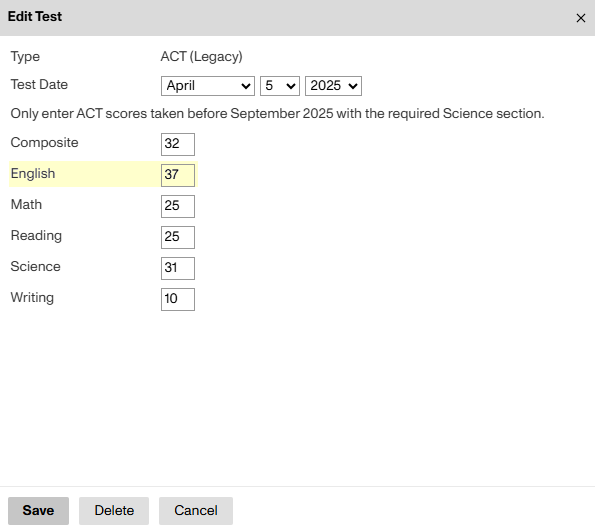Image resolution: width=595 pixels, height=532 pixels.
Task: Cancel editing the test
Action: point(196,511)
